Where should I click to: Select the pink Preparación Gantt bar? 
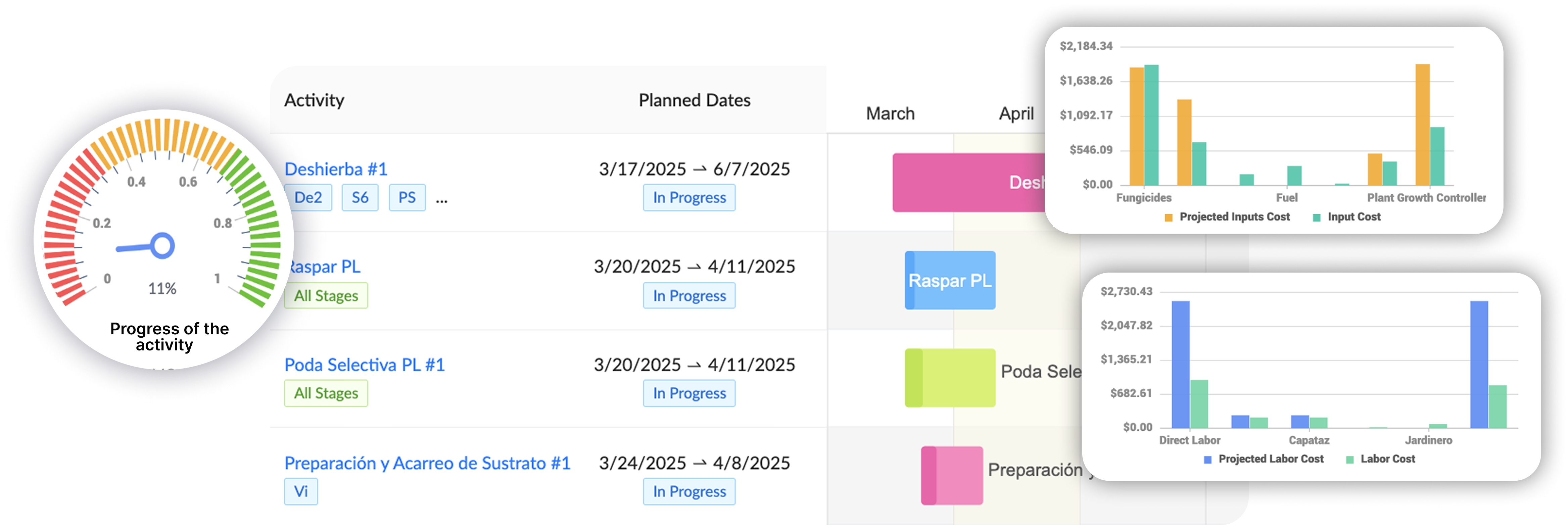[952, 476]
